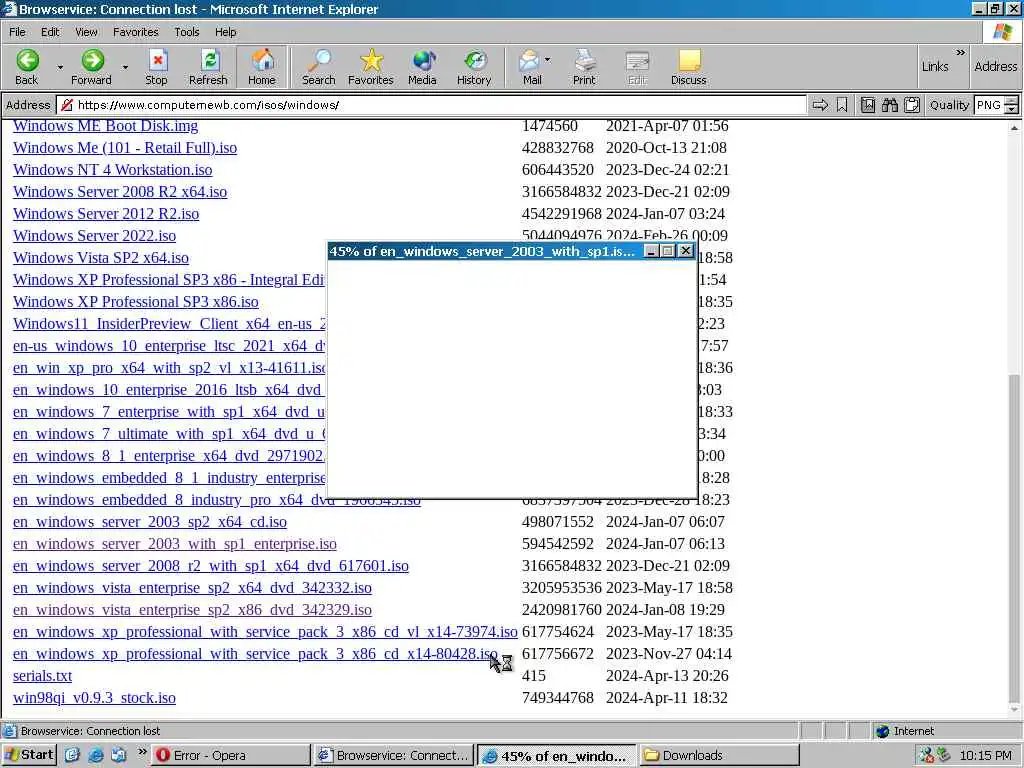Click the bookmark icon in address toolbar
The image size is (1024, 768).
pyautogui.click(x=842, y=105)
